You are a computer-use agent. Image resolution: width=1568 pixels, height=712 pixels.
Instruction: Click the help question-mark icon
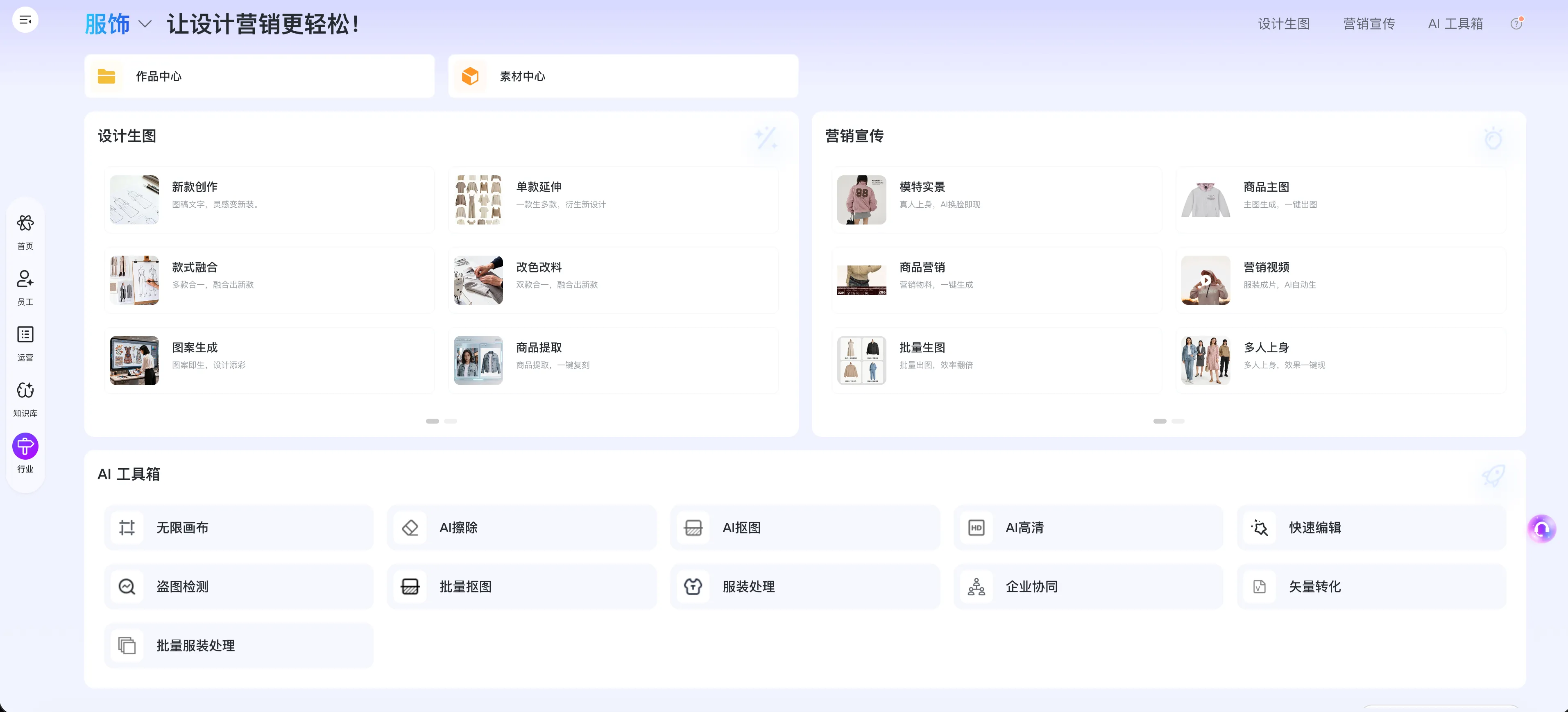[1516, 24]
